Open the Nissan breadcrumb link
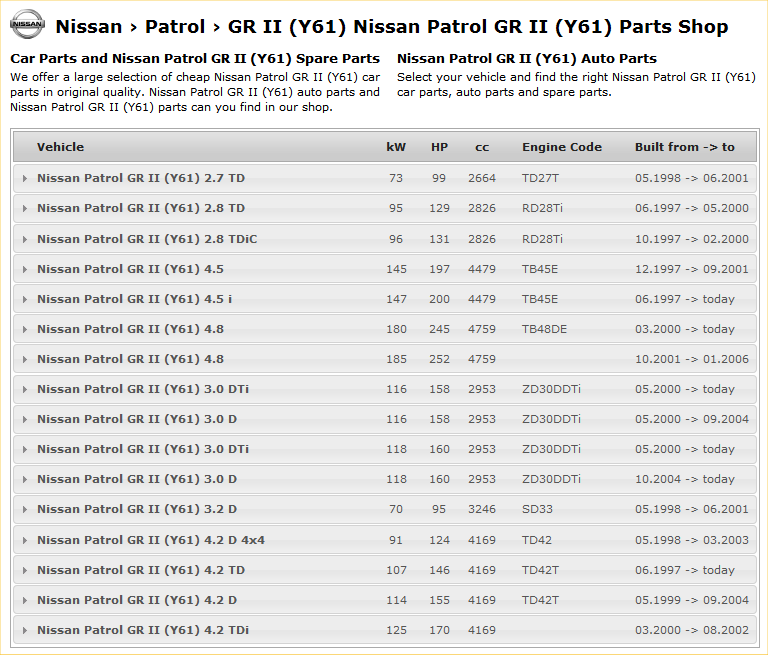This screenshot has height=655, width=768. (89, 26)
